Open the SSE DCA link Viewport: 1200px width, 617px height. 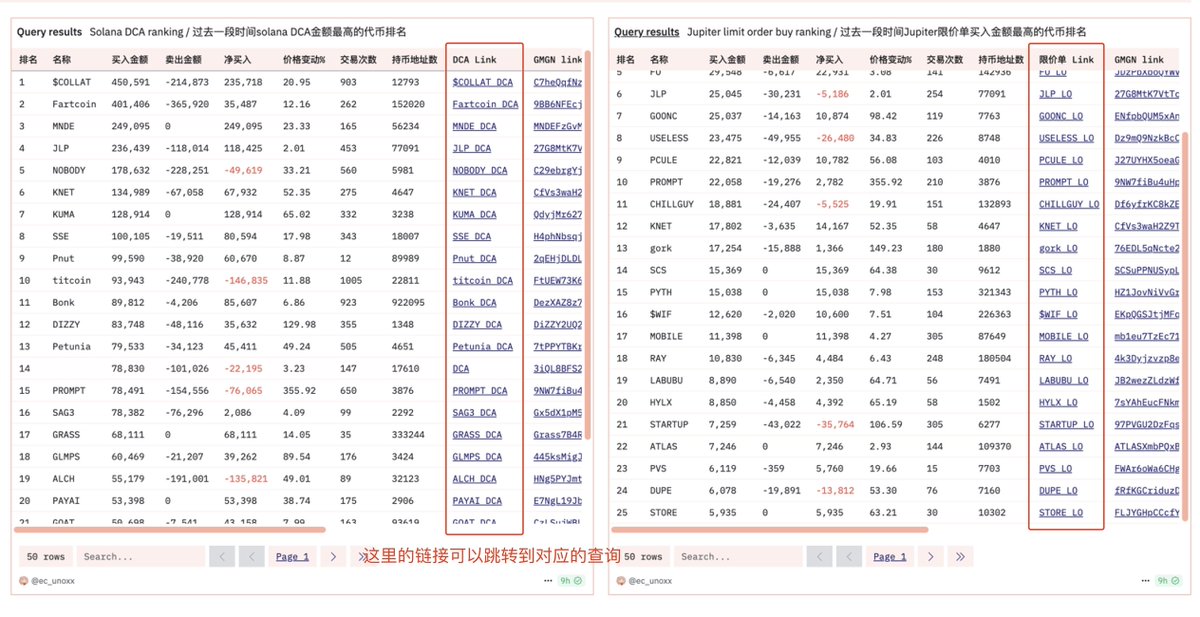click(x=471, y=236)
